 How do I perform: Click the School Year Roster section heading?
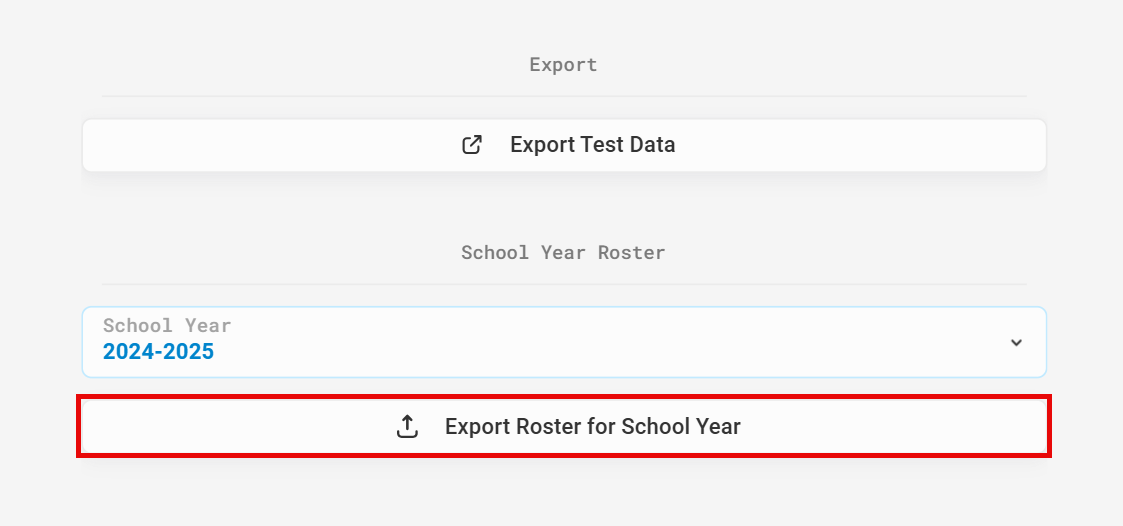(x=564, y=252)
